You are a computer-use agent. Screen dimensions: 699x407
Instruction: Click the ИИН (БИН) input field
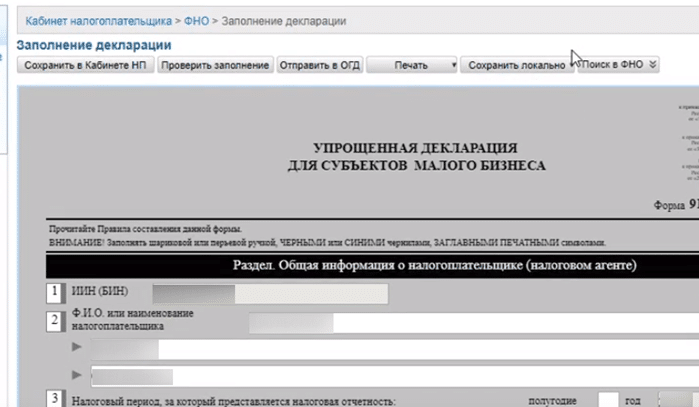tap(270, 294)
